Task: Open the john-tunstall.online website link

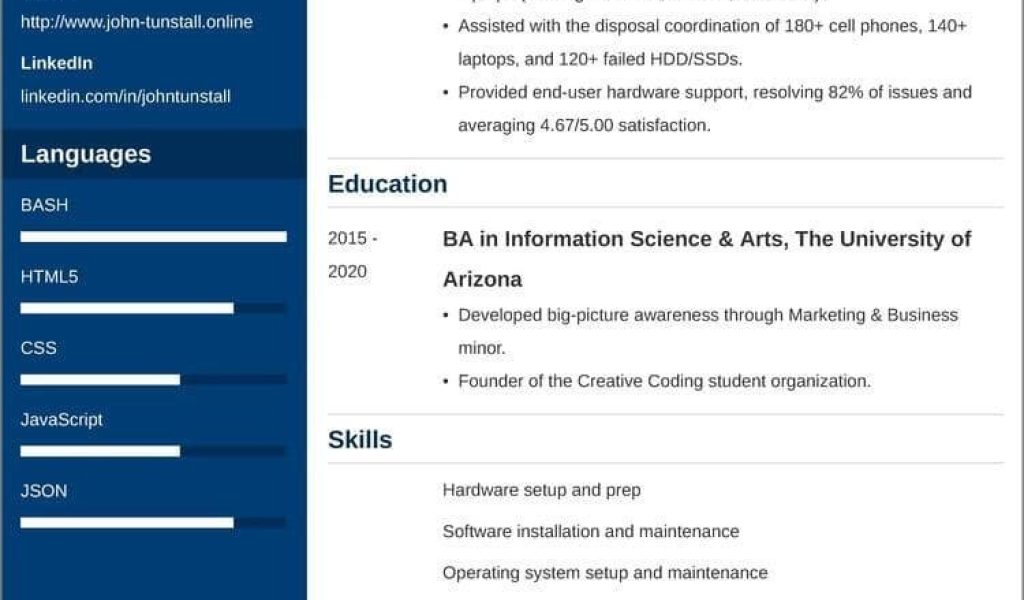Action: (x=137, y=22)
